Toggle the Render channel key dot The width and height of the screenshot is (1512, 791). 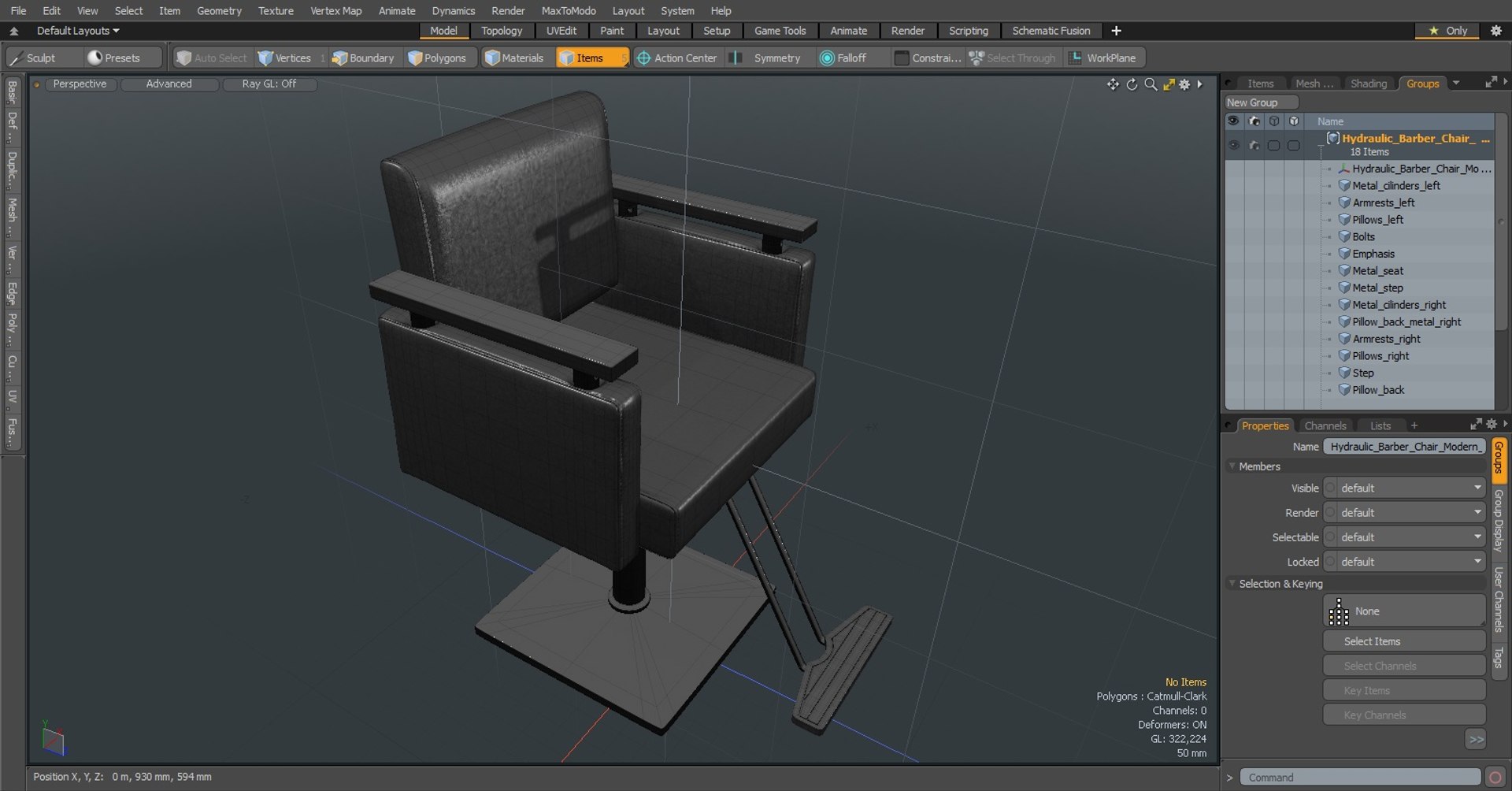click(x=1331, y=513)
